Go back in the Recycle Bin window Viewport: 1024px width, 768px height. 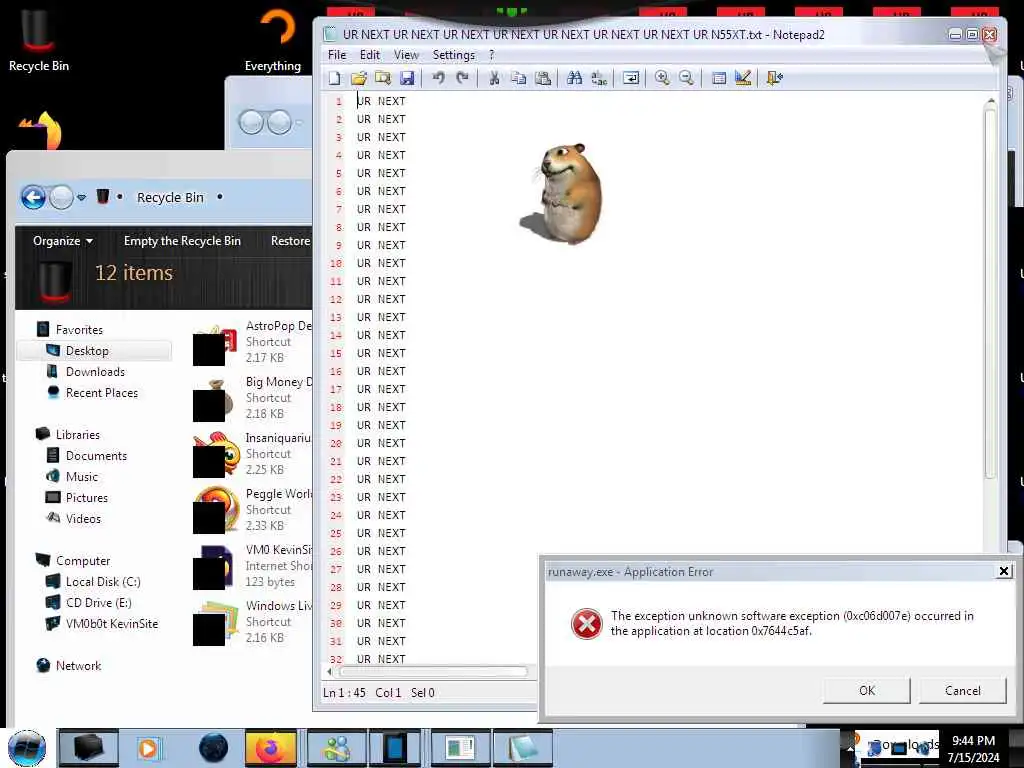[x=33, y=197]
